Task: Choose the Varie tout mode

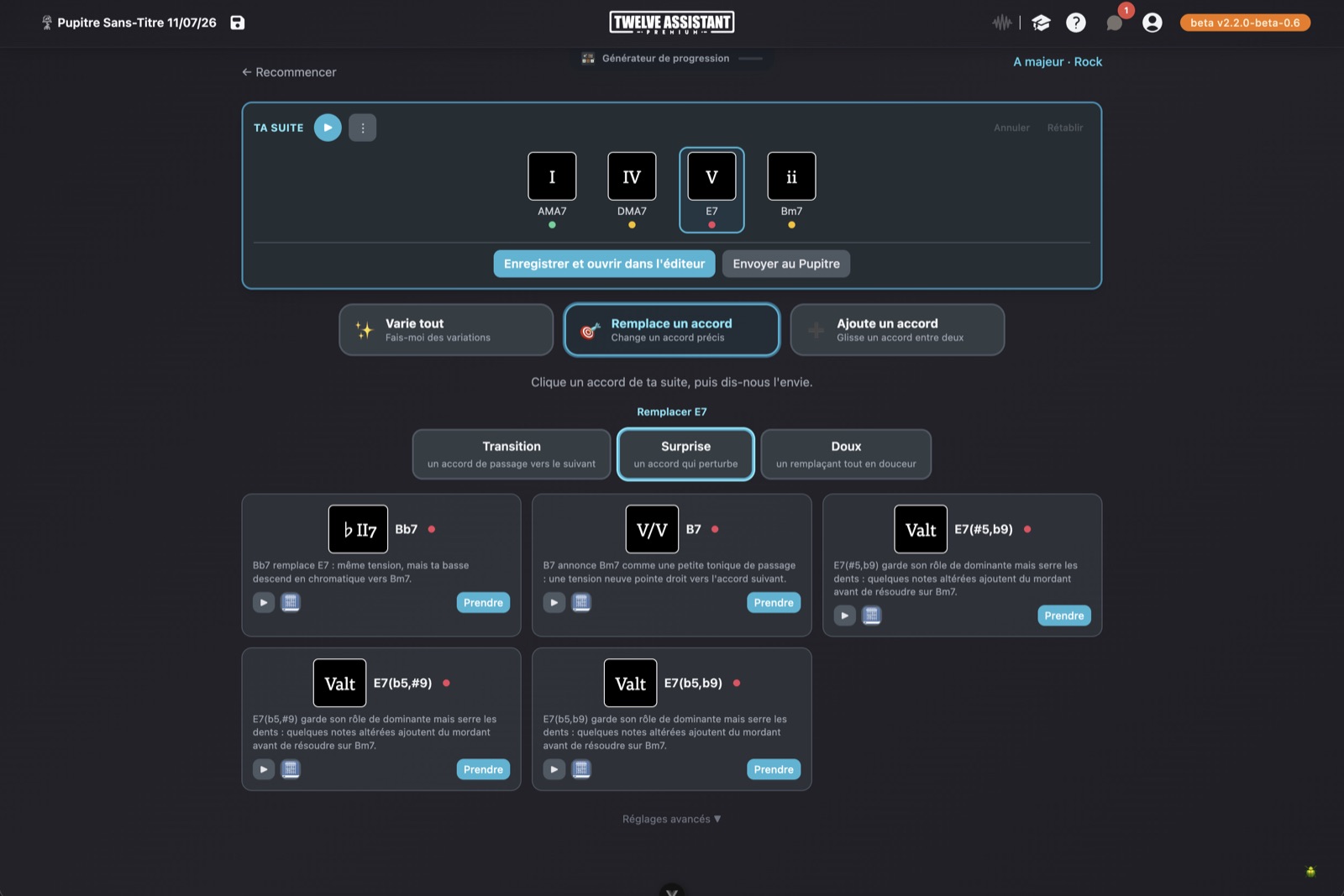Action: coord(446,330)
